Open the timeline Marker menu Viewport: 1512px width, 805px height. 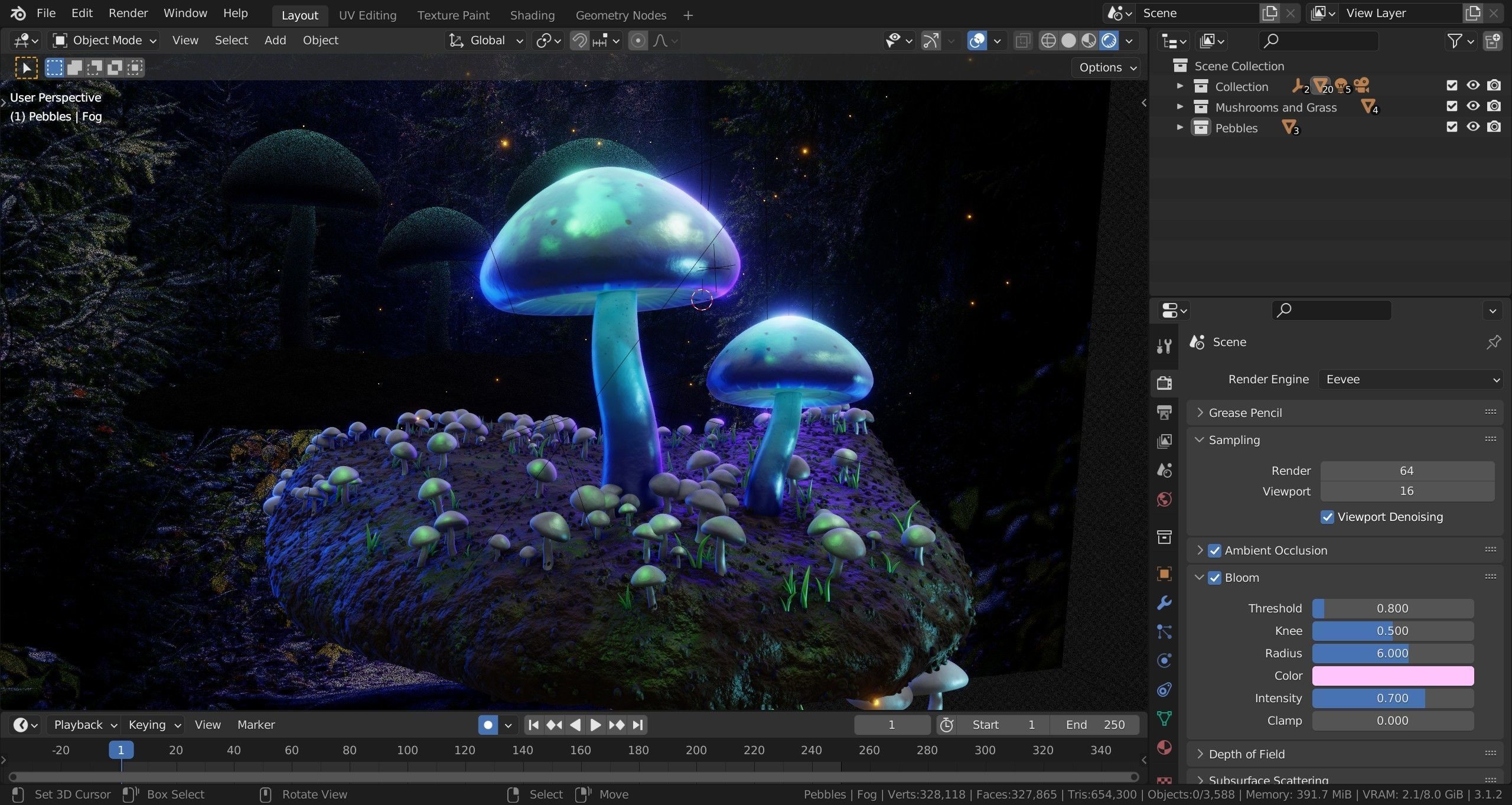click(256, 725)
